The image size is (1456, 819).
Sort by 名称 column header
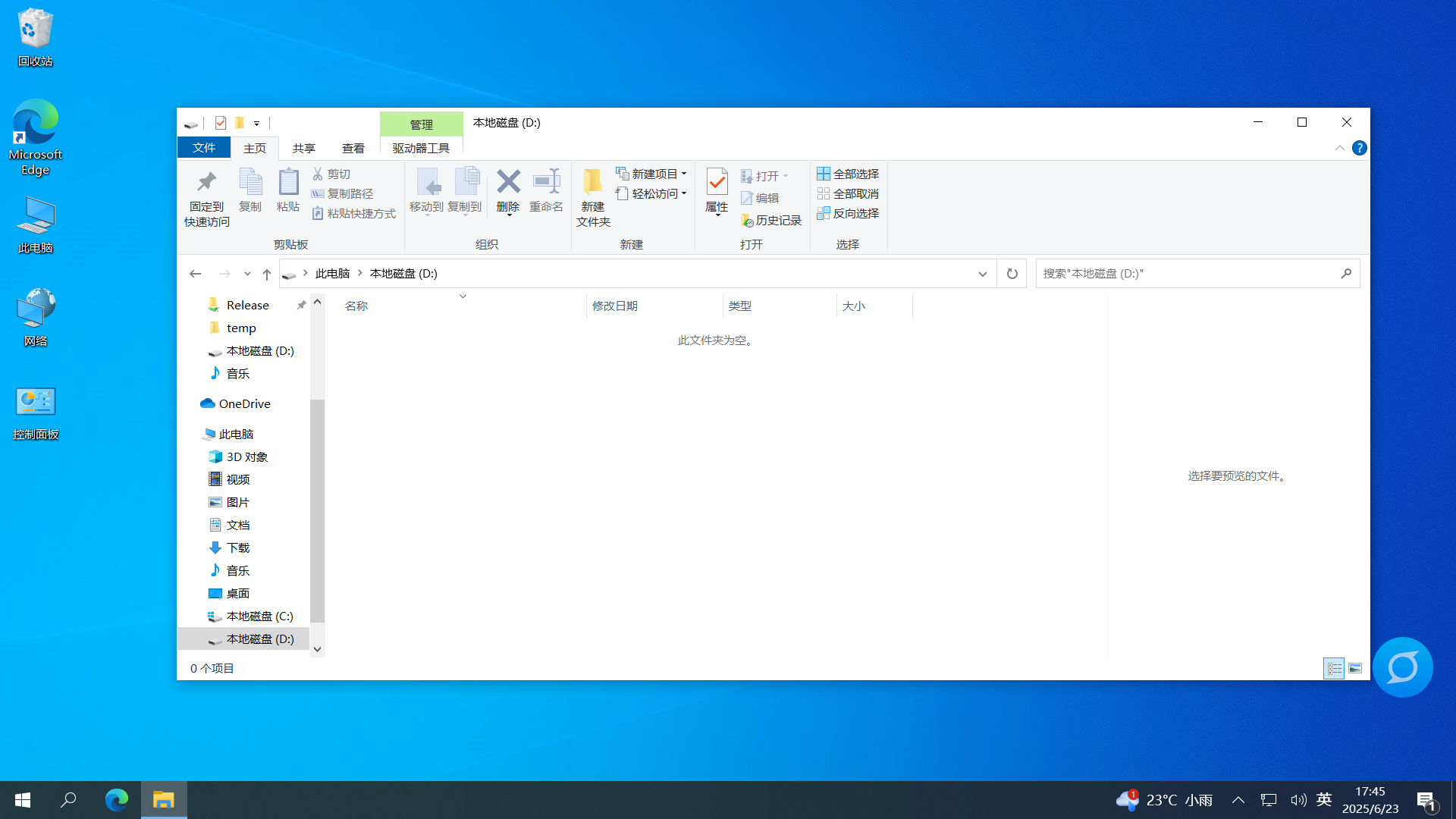point(462,306)
